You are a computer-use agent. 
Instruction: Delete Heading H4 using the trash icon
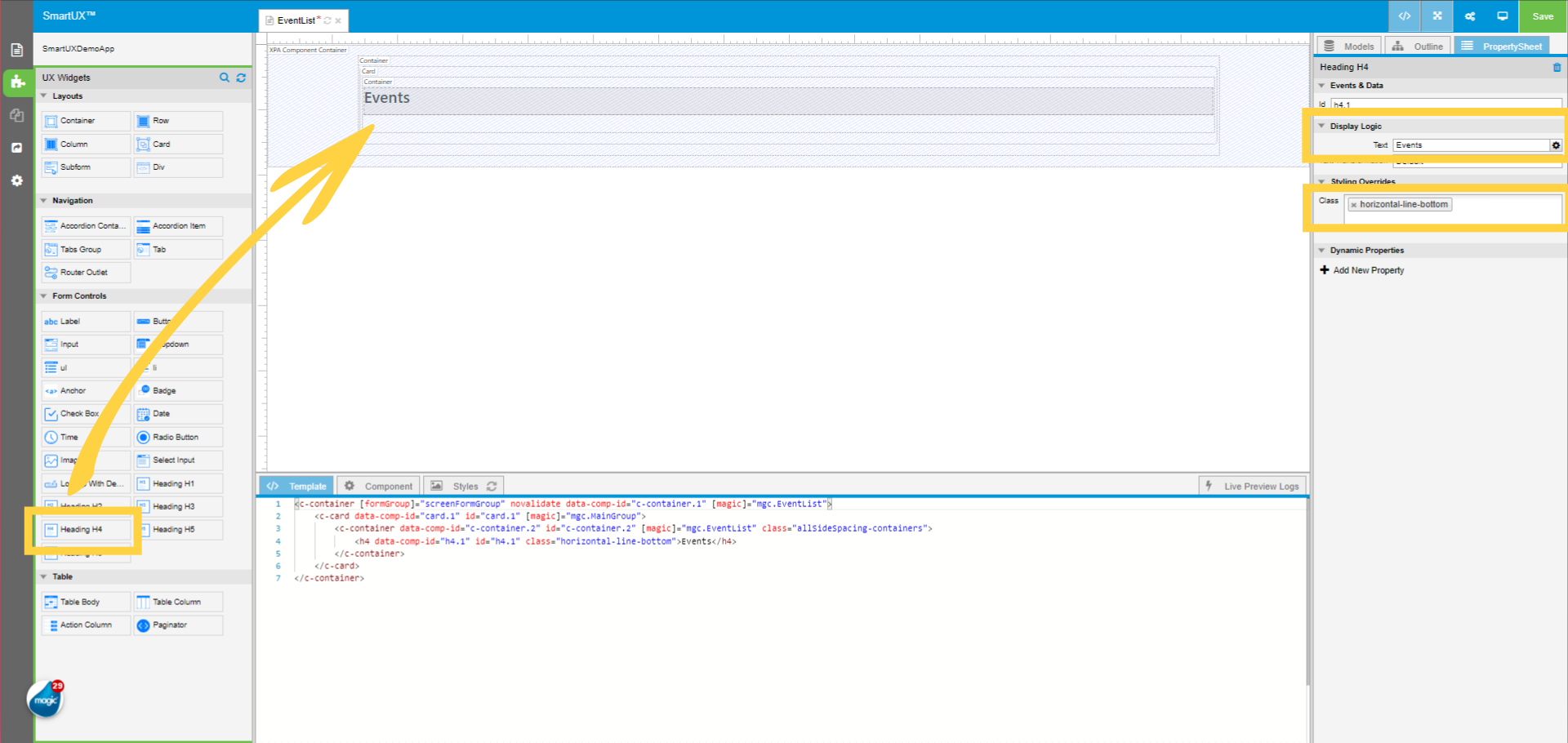(1557, 68)
